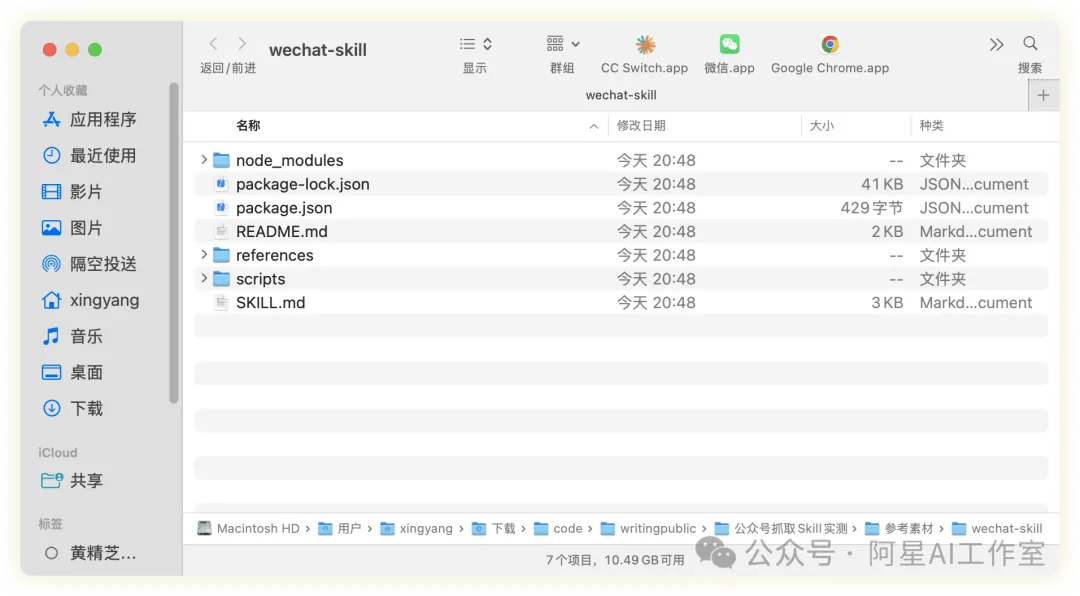The height and width of the screenshot is (596, 1080).
Task: Open 隔空投送 in sidebar
Action: pos(90,264)
